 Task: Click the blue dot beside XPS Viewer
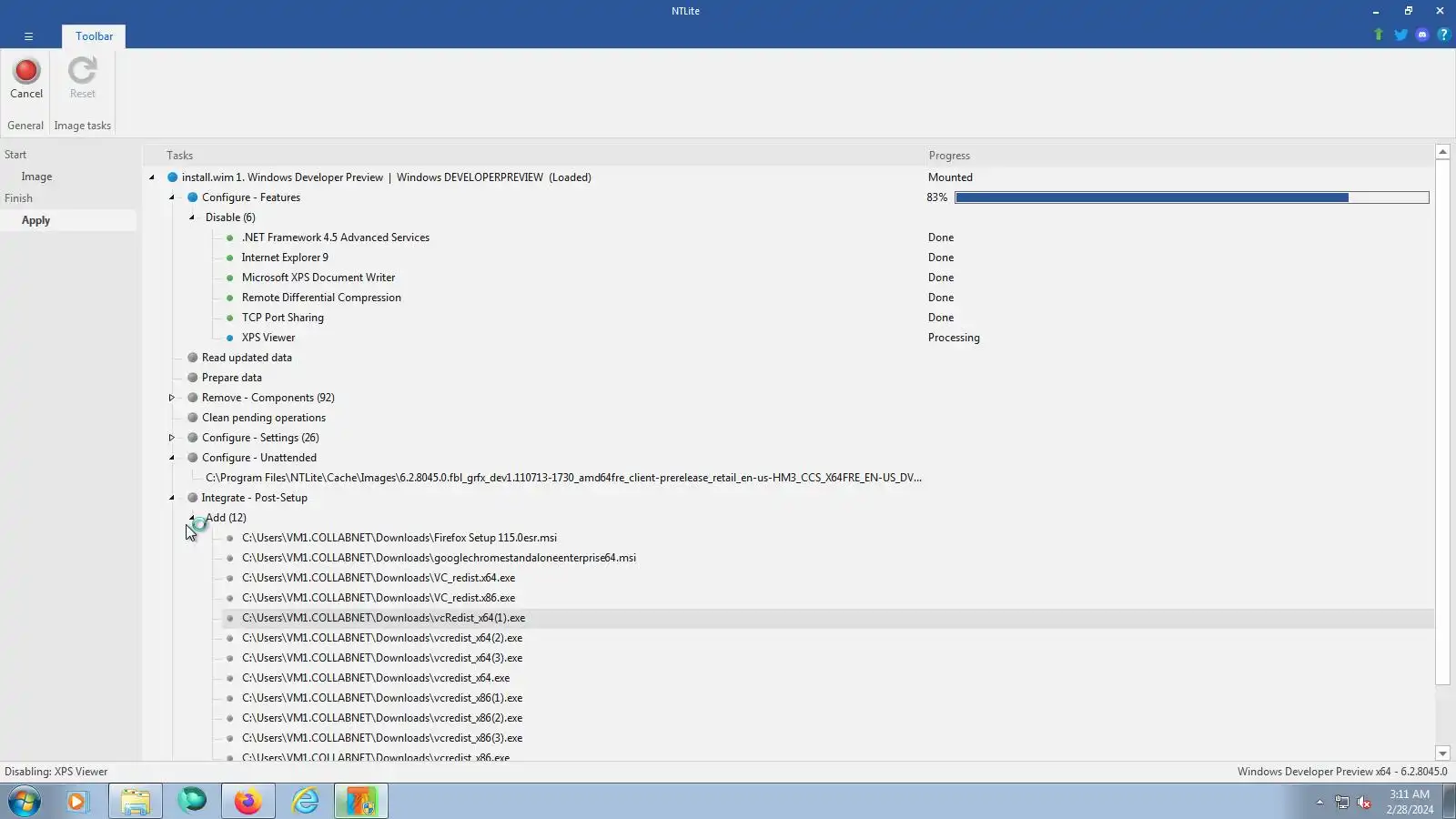pos(229,338)
